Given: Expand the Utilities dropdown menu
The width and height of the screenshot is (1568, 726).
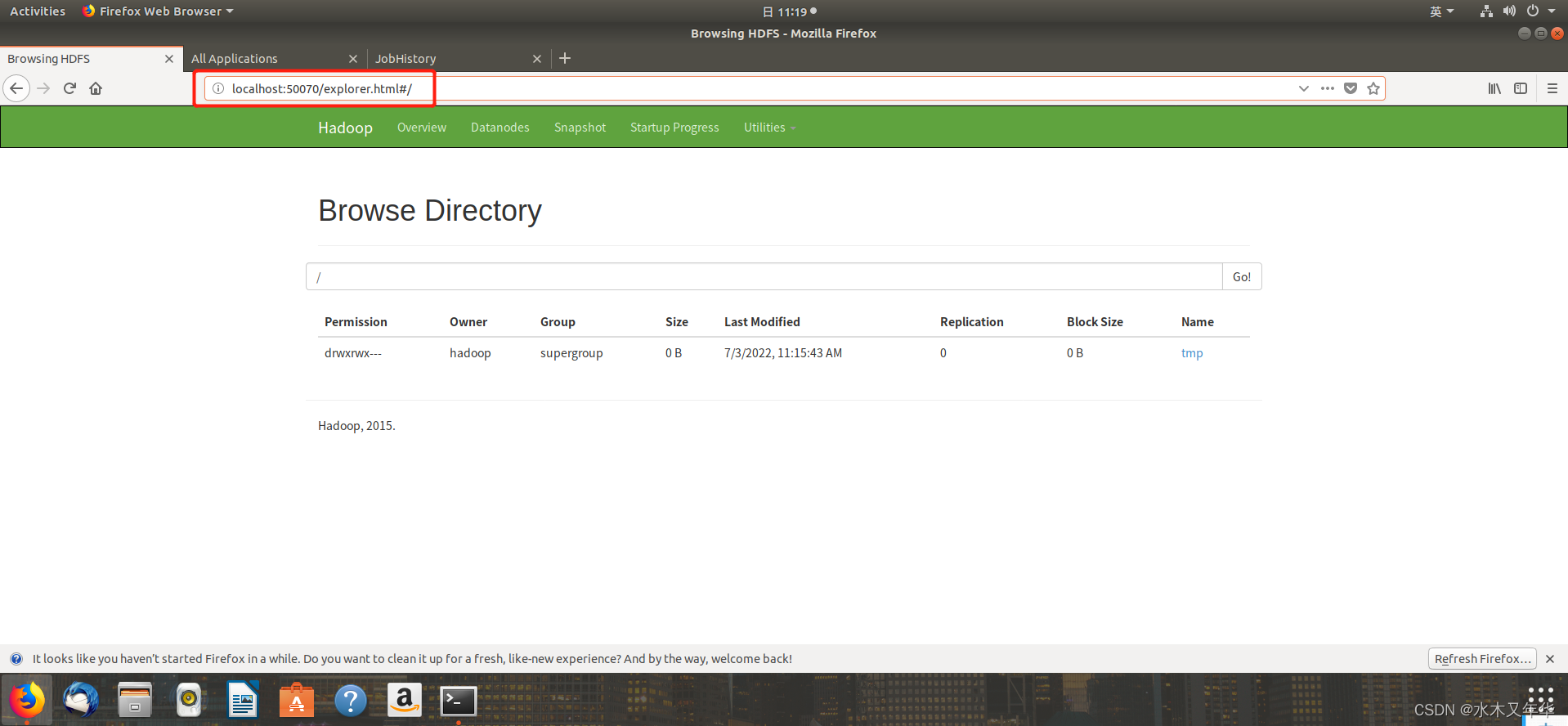Looking at the screenshot, I should (x=769, y=128).
